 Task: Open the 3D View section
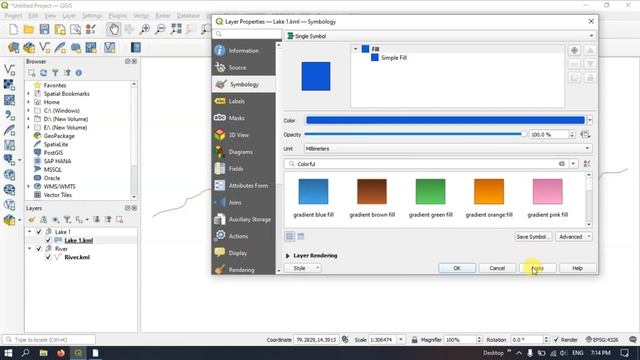(x=243, y=135)
